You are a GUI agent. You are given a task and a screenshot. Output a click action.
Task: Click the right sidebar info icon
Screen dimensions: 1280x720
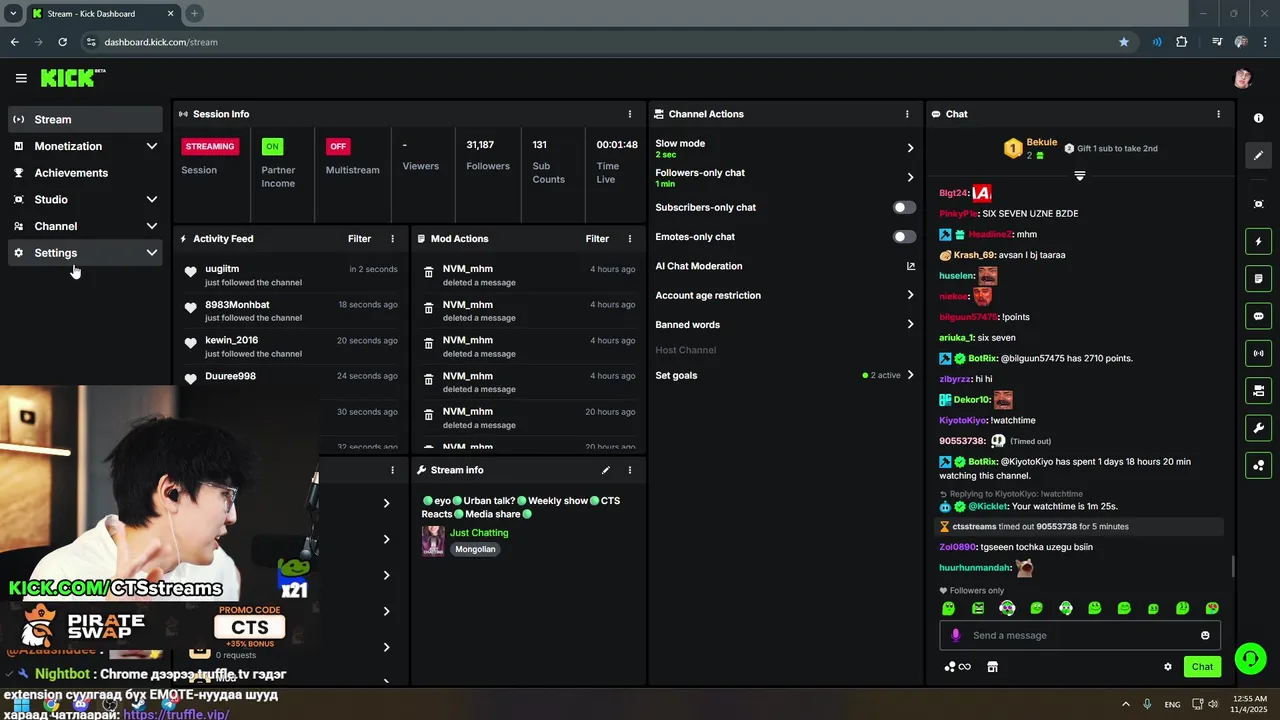coord(1258,118)
